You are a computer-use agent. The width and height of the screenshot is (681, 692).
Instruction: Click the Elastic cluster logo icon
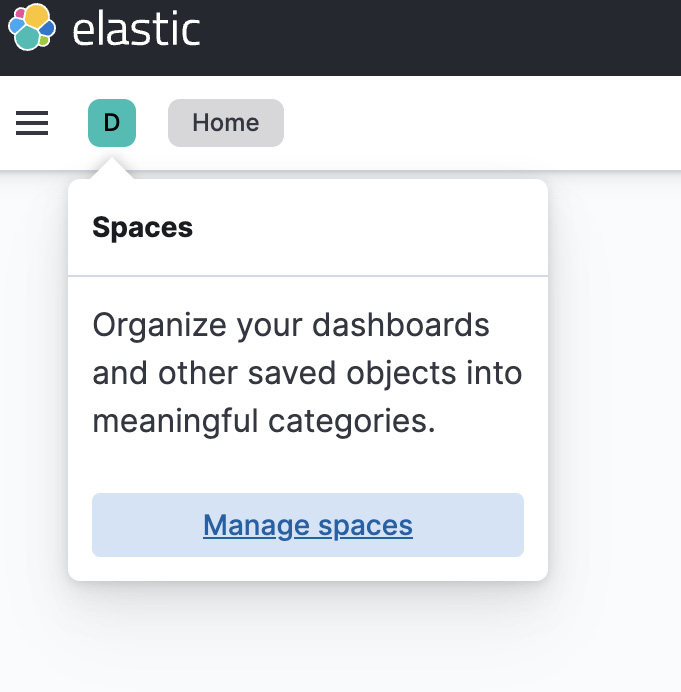click(32, 27)
